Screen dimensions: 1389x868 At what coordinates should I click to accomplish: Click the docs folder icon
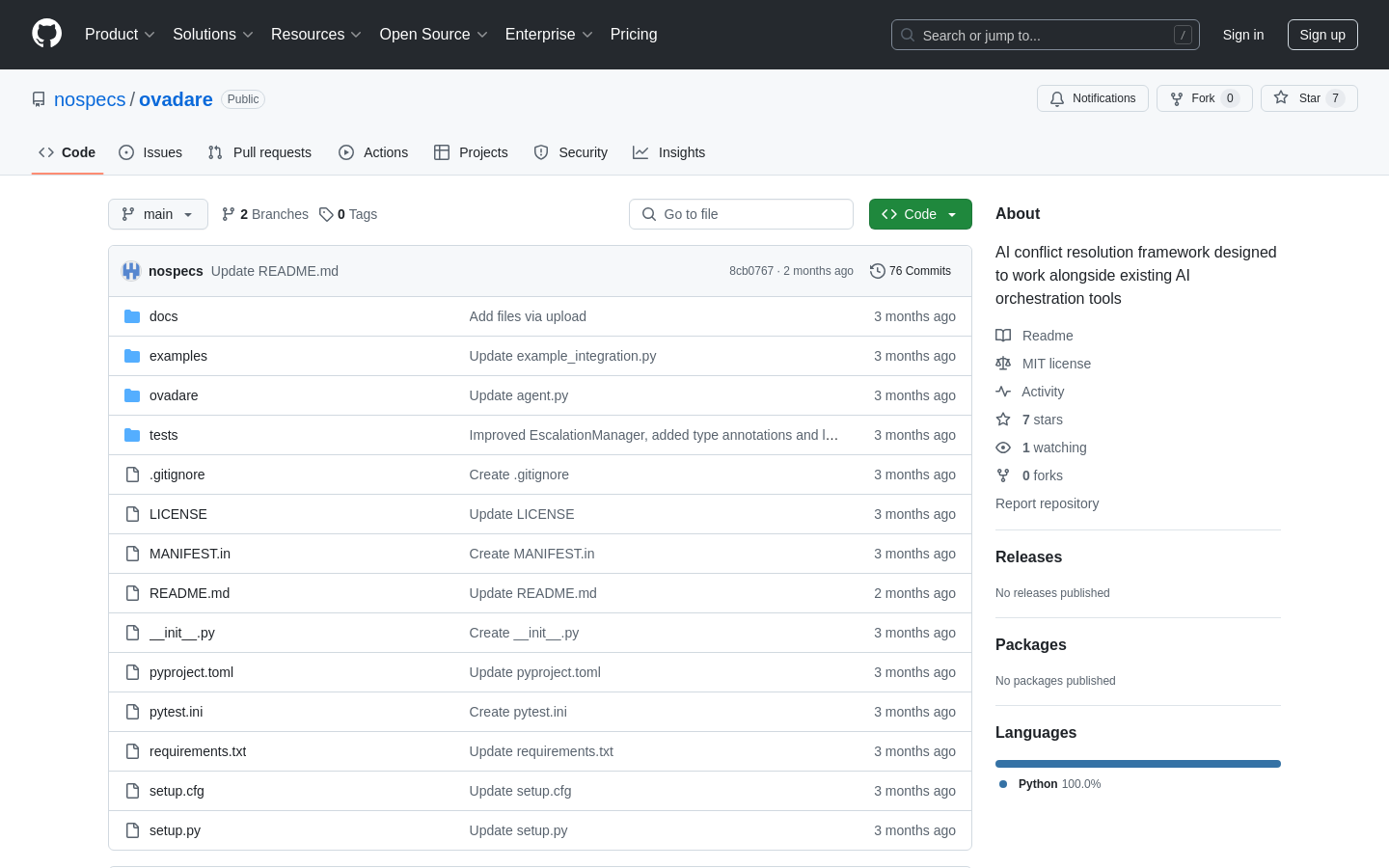[132, 316]
